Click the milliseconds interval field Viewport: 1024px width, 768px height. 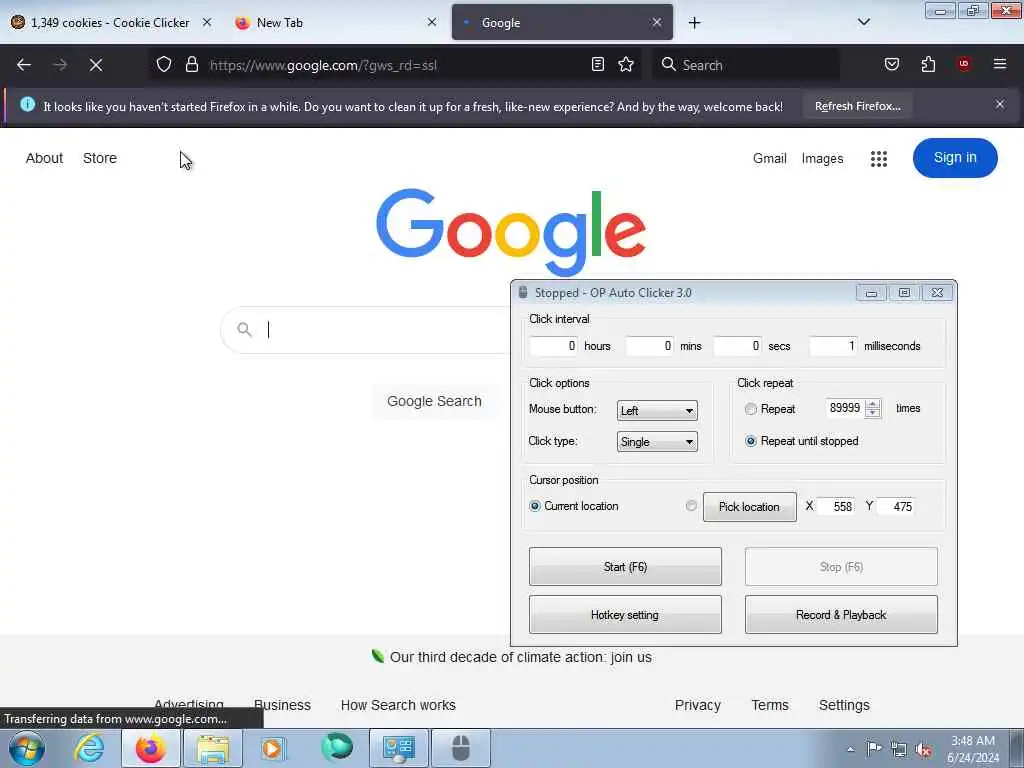pos(833,346)
